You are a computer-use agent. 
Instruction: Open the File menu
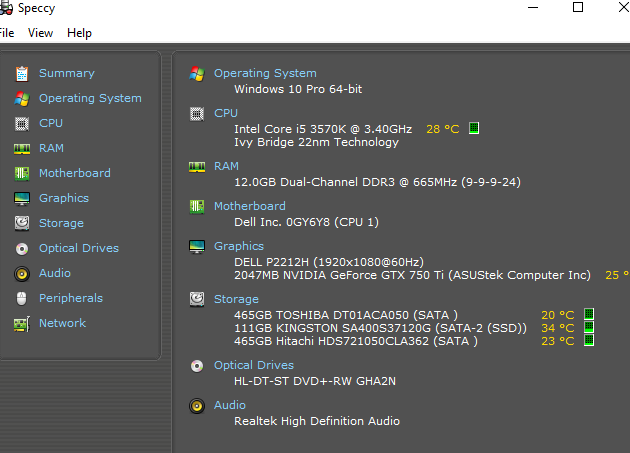pyautogui.click(x=7, y=33)
